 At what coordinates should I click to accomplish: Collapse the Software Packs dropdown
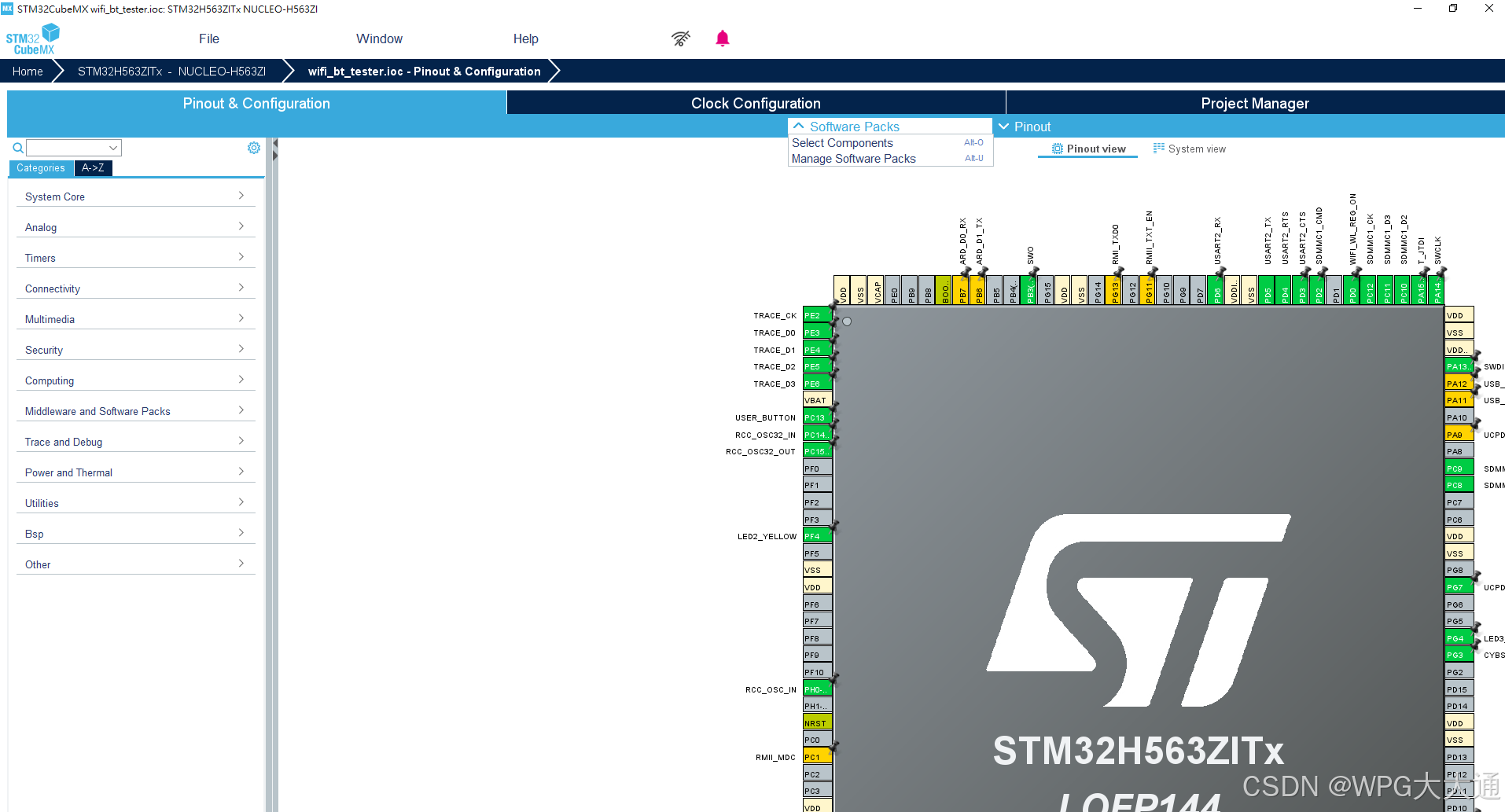(x=890, y=127)
